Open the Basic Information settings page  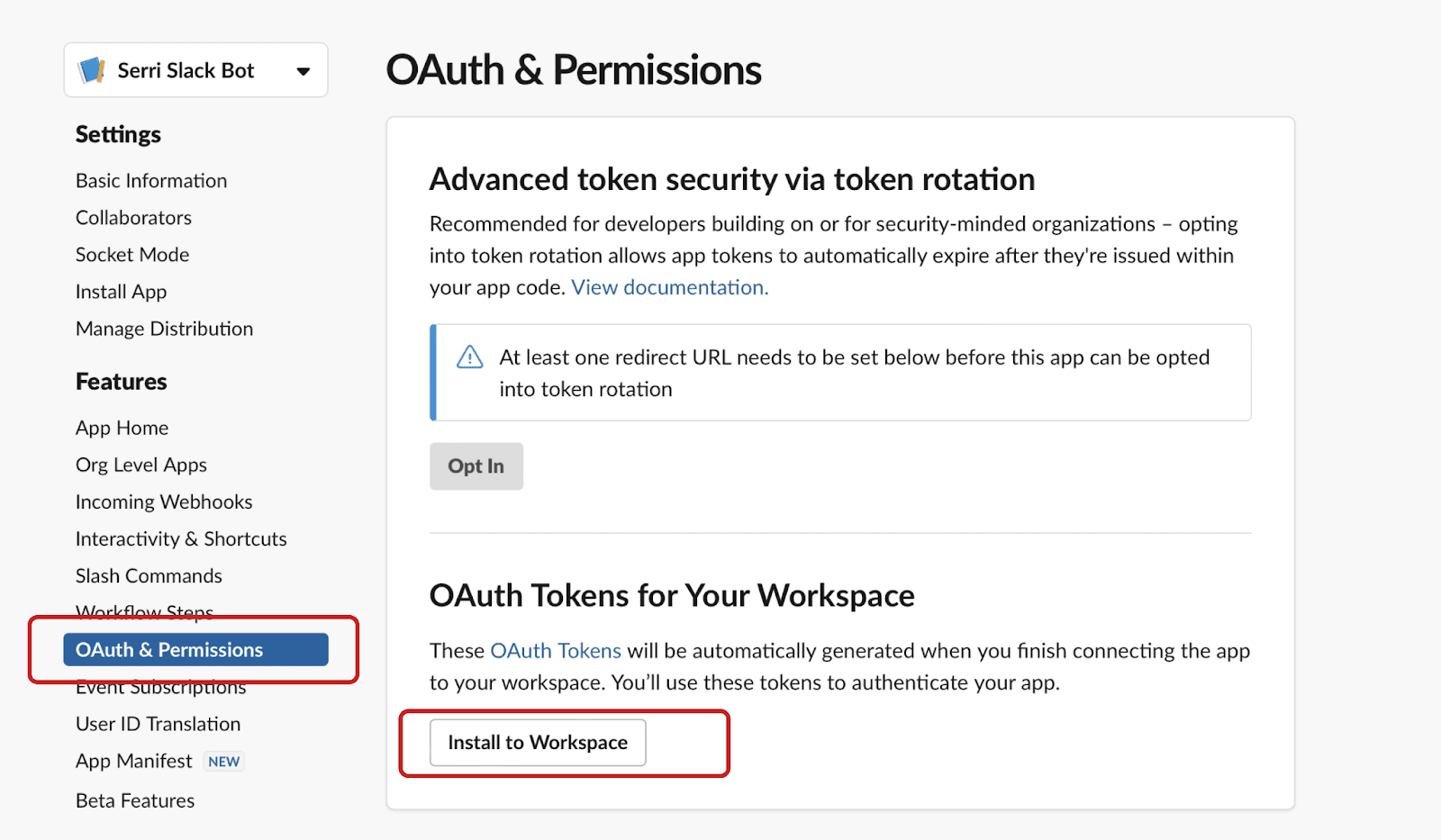click(151, 181)
